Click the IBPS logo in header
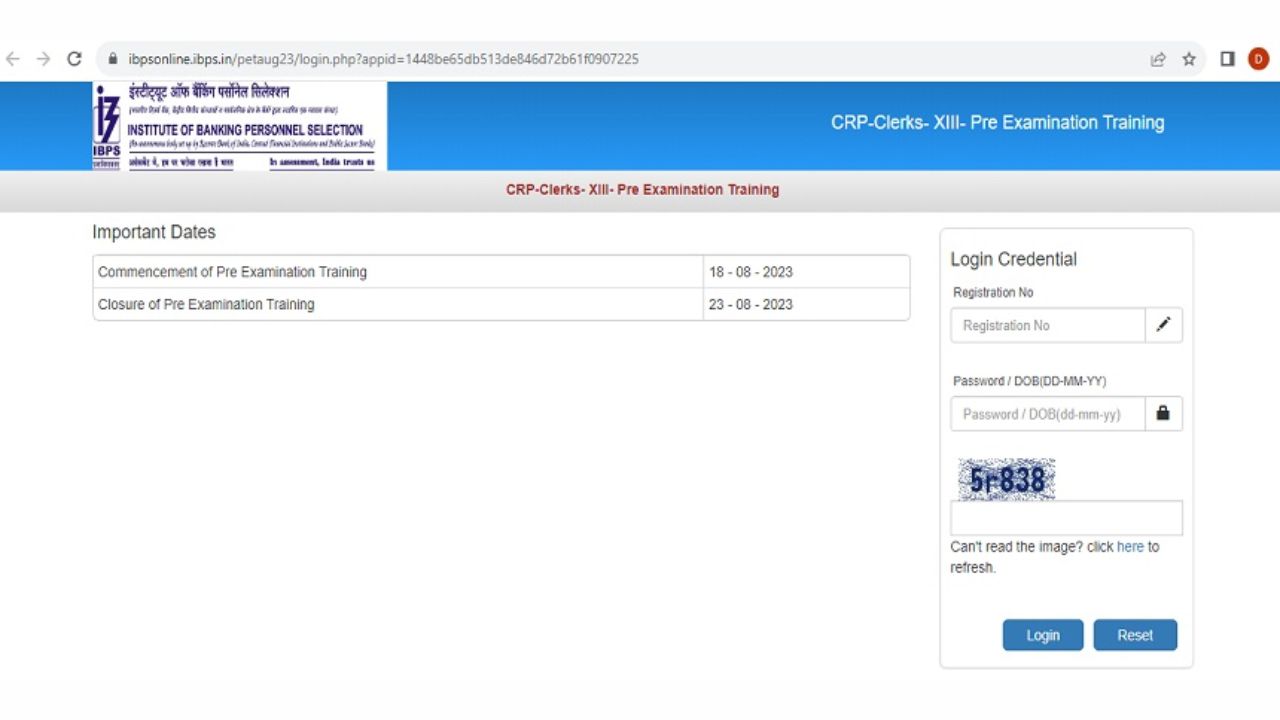Viewport: 1280px width, 720px height. [x=239, y=126]
